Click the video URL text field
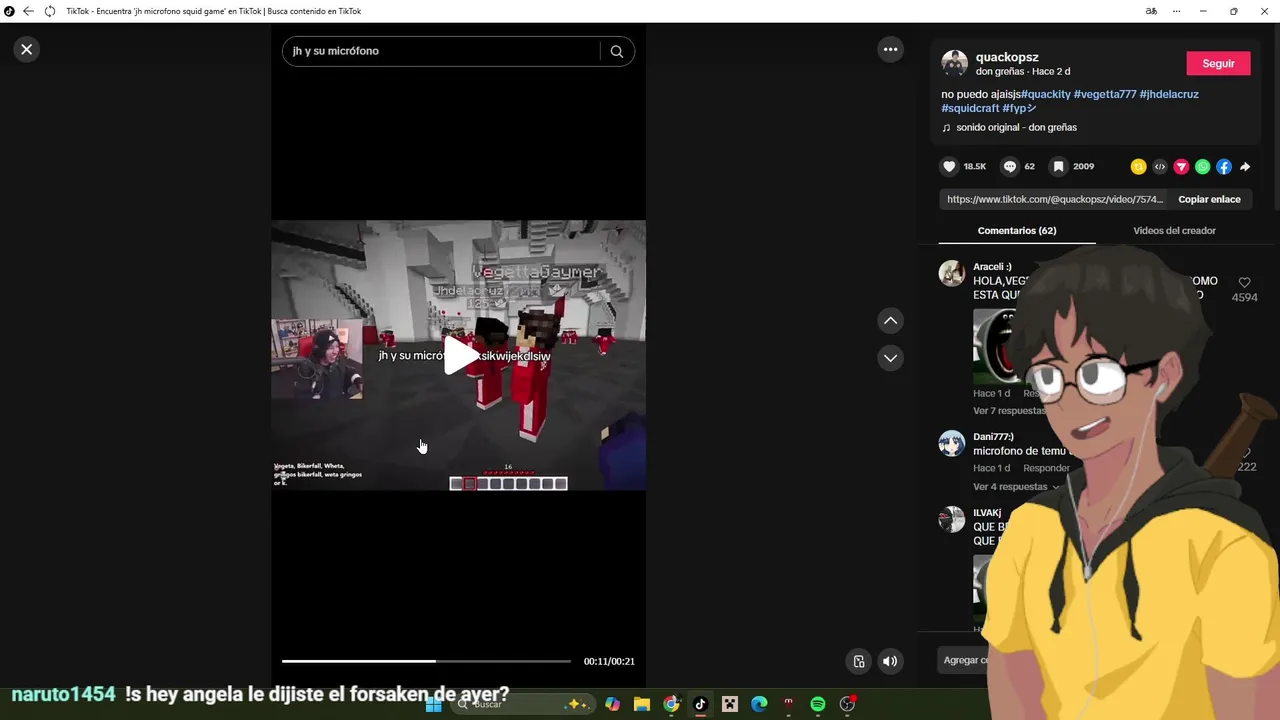Screen dimensions: 1280x720 point(1054,199)
